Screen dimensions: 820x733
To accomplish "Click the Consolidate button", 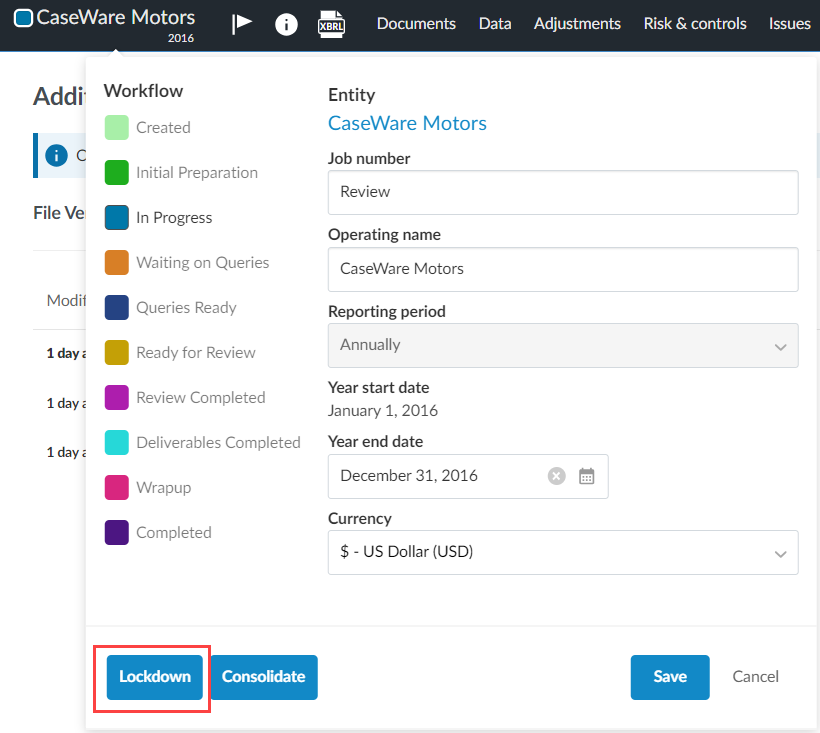I will point(264,677).
